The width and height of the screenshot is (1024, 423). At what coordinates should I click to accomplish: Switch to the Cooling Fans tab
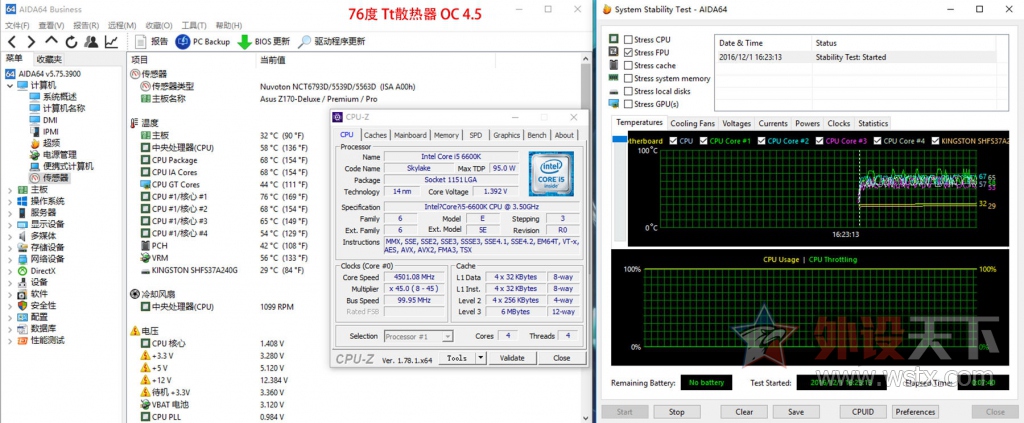692,123
